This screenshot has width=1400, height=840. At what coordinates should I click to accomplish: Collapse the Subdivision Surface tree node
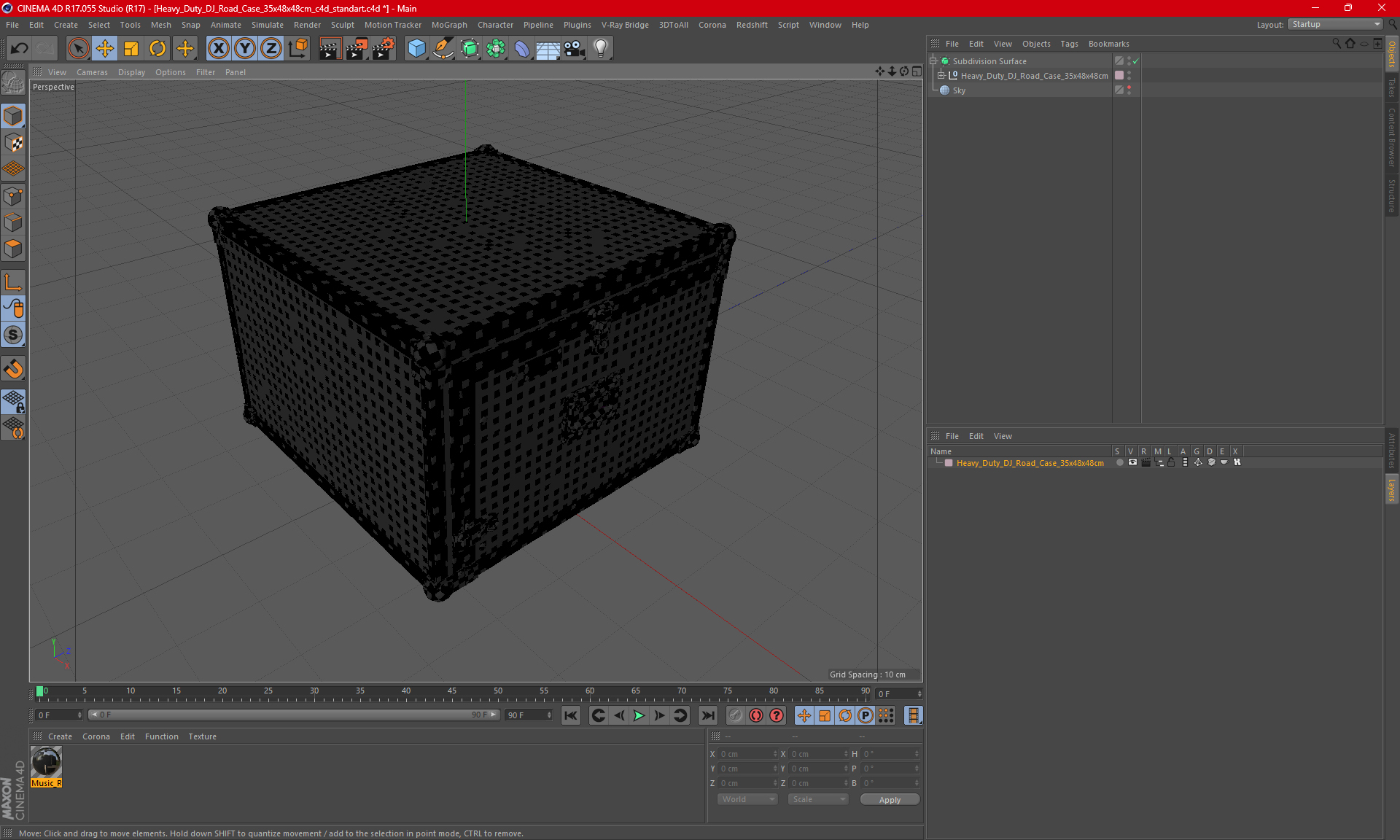point(933,61)
